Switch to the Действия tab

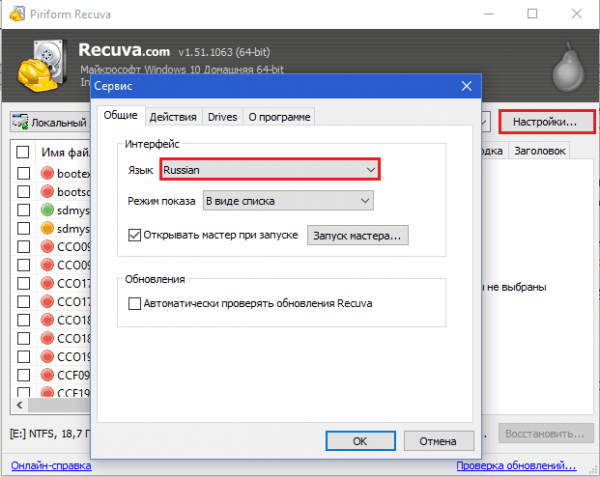[173, 117]
